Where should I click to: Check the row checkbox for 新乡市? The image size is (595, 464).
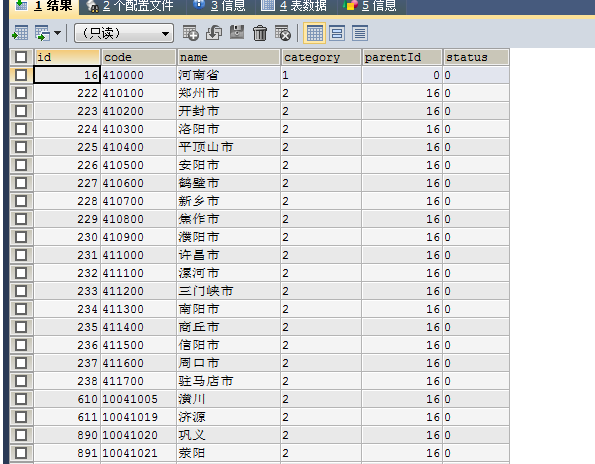[x=21, y=201]
